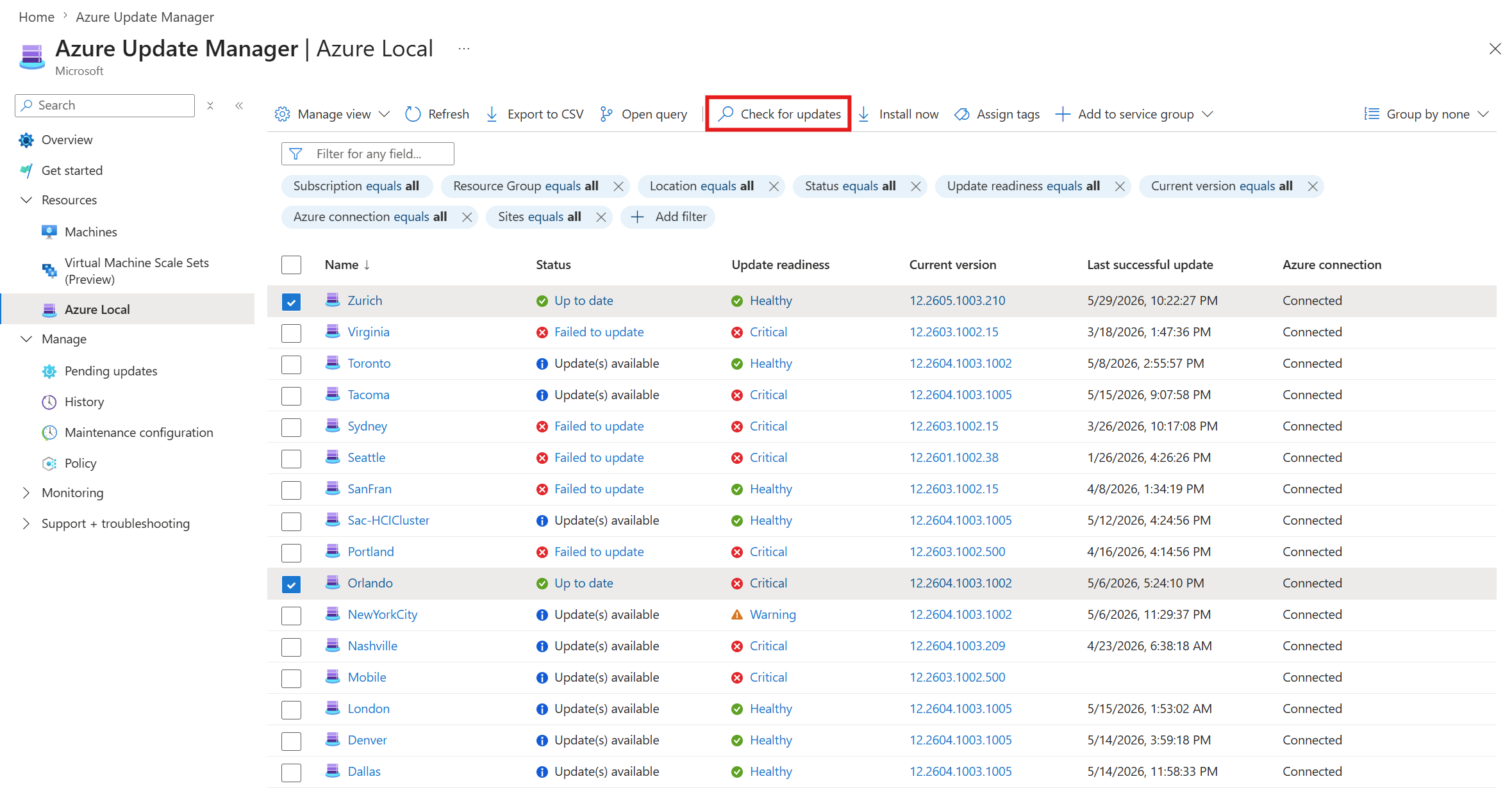Image resolution: width=1512 pixels, height=788 pixels.
Task: Go to Home breadcrumb
Action: 37,17
